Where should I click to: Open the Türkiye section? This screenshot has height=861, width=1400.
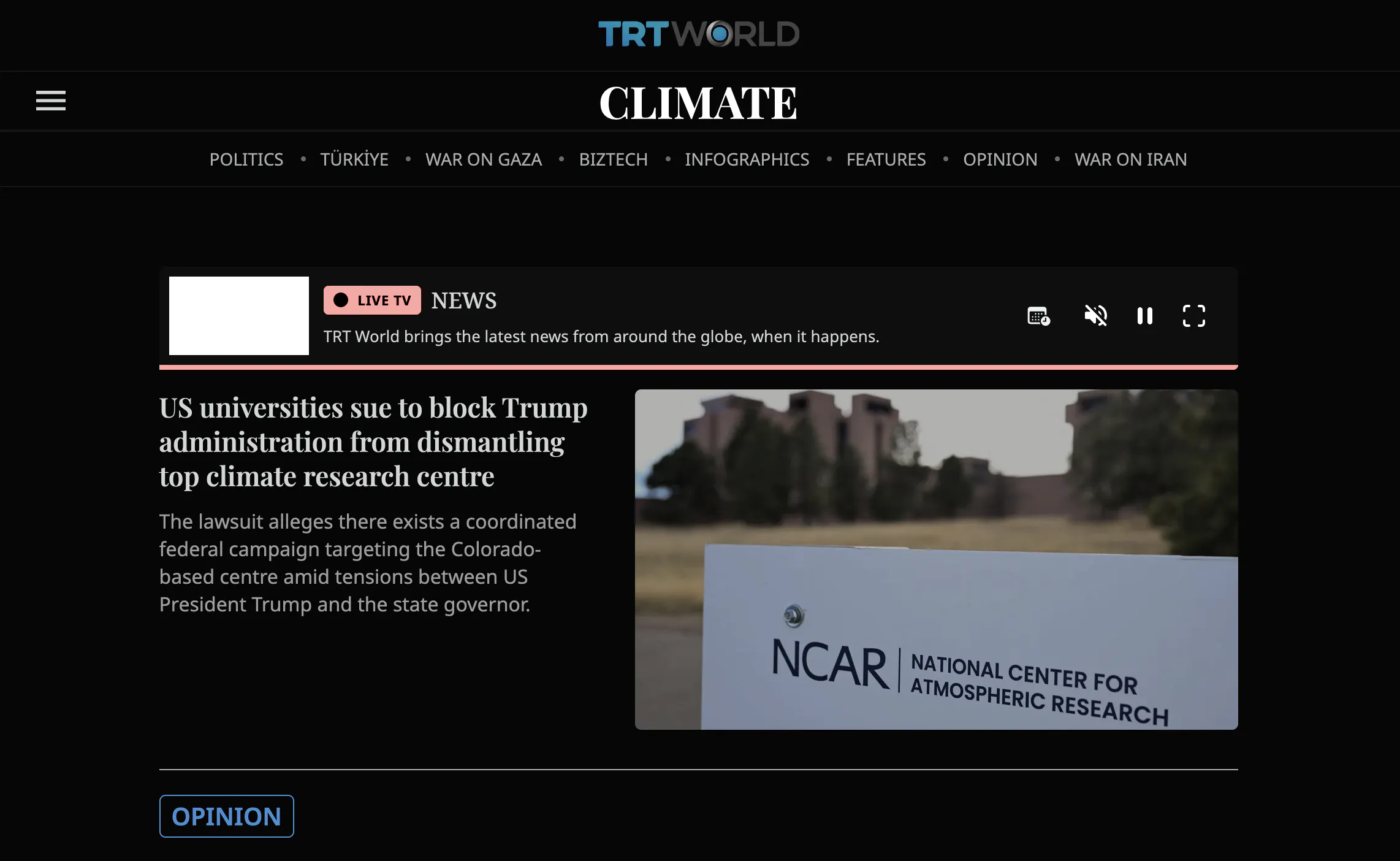(354, 159)
